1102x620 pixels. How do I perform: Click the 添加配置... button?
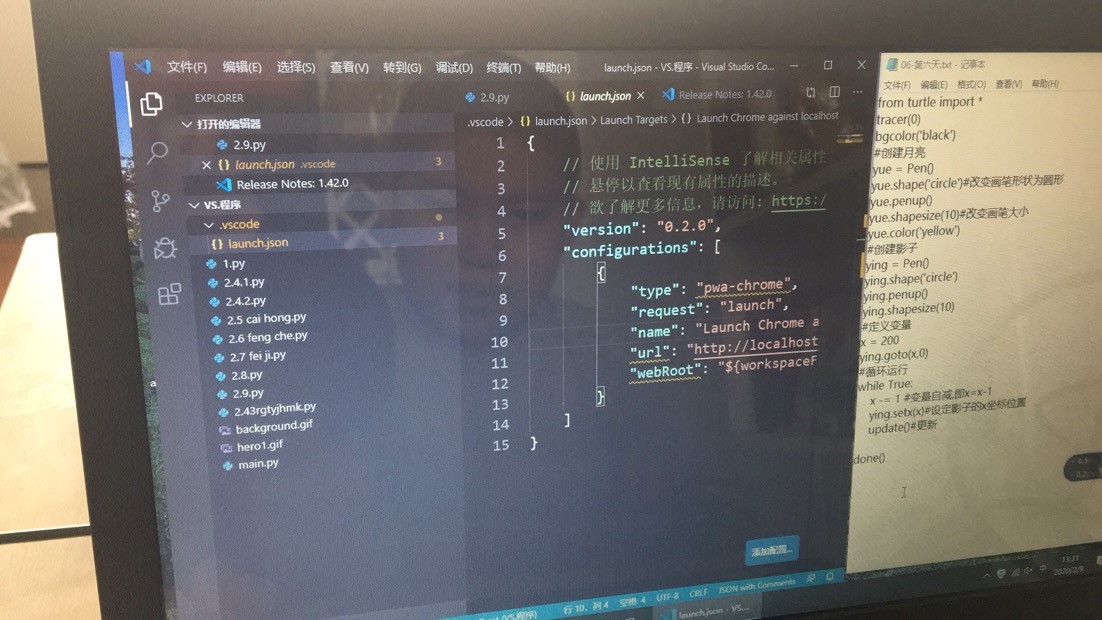coord(771,550)
